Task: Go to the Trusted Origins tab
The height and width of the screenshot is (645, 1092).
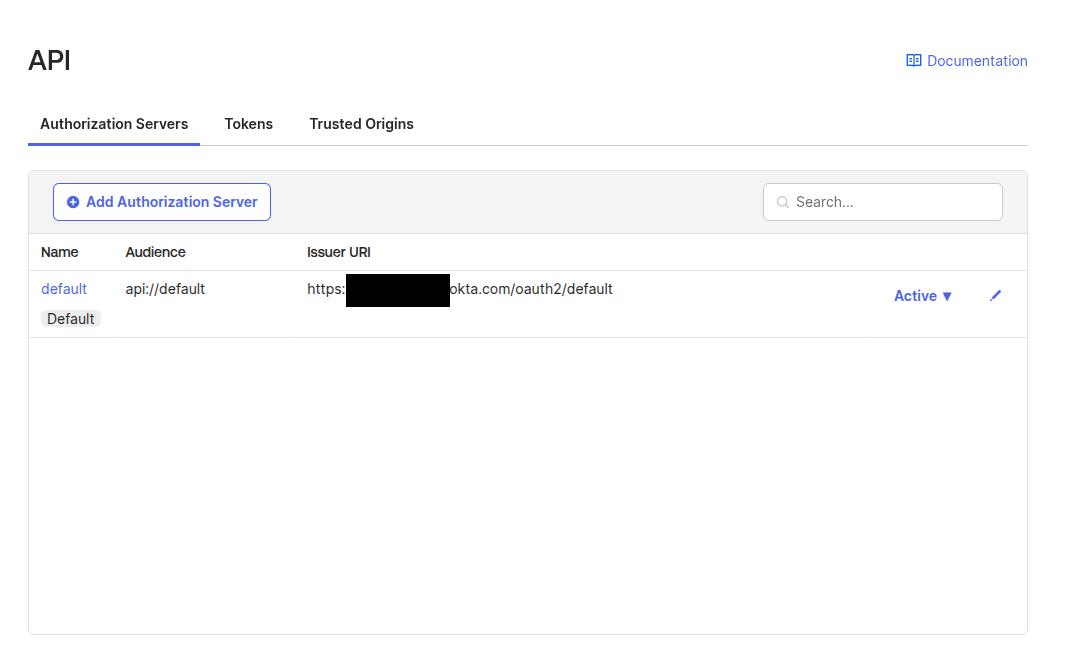Action: 361,124
